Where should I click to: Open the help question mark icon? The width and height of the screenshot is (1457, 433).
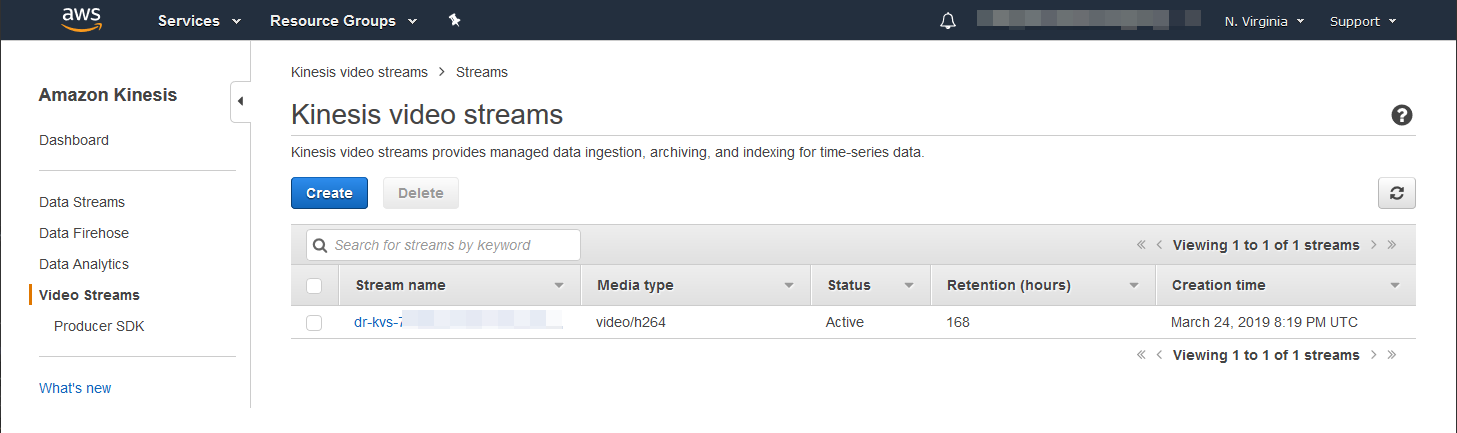[1402, 115]
